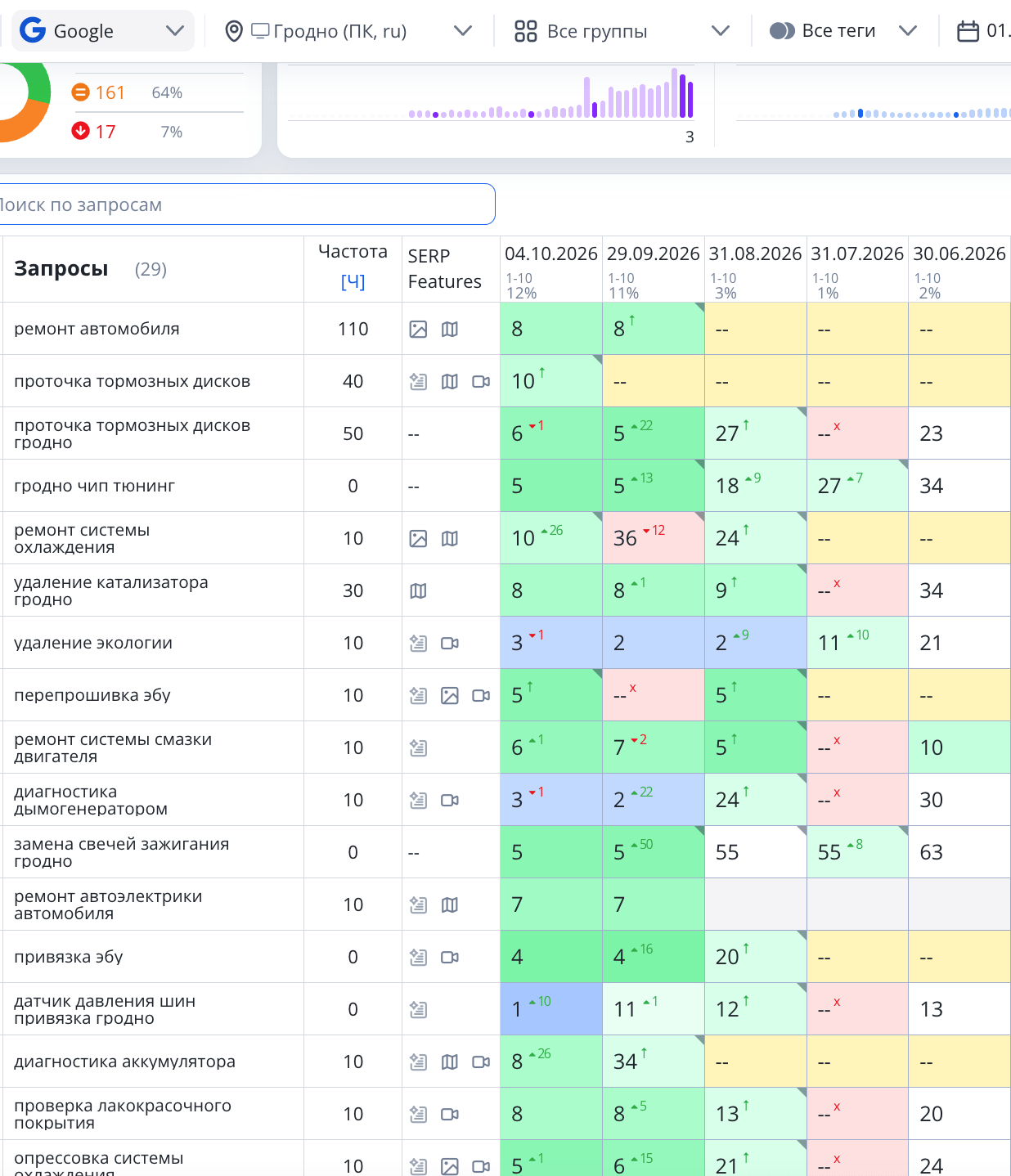The width and height of the screenshot is (1011, 1176).
Task: Click image SERP icon for перепрошивка эбу
Action: coord(450,695)
